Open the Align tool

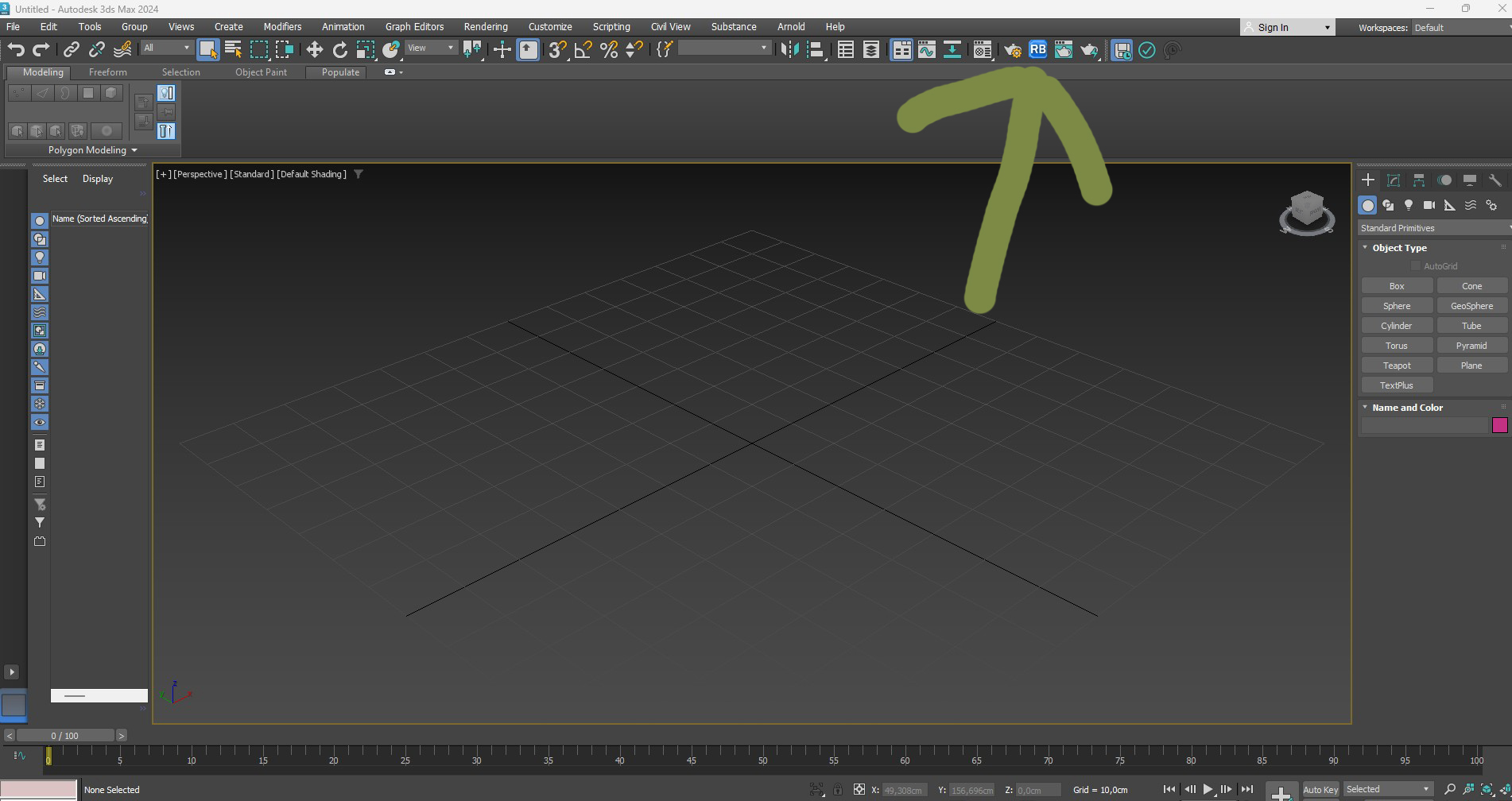coord(816,50)
